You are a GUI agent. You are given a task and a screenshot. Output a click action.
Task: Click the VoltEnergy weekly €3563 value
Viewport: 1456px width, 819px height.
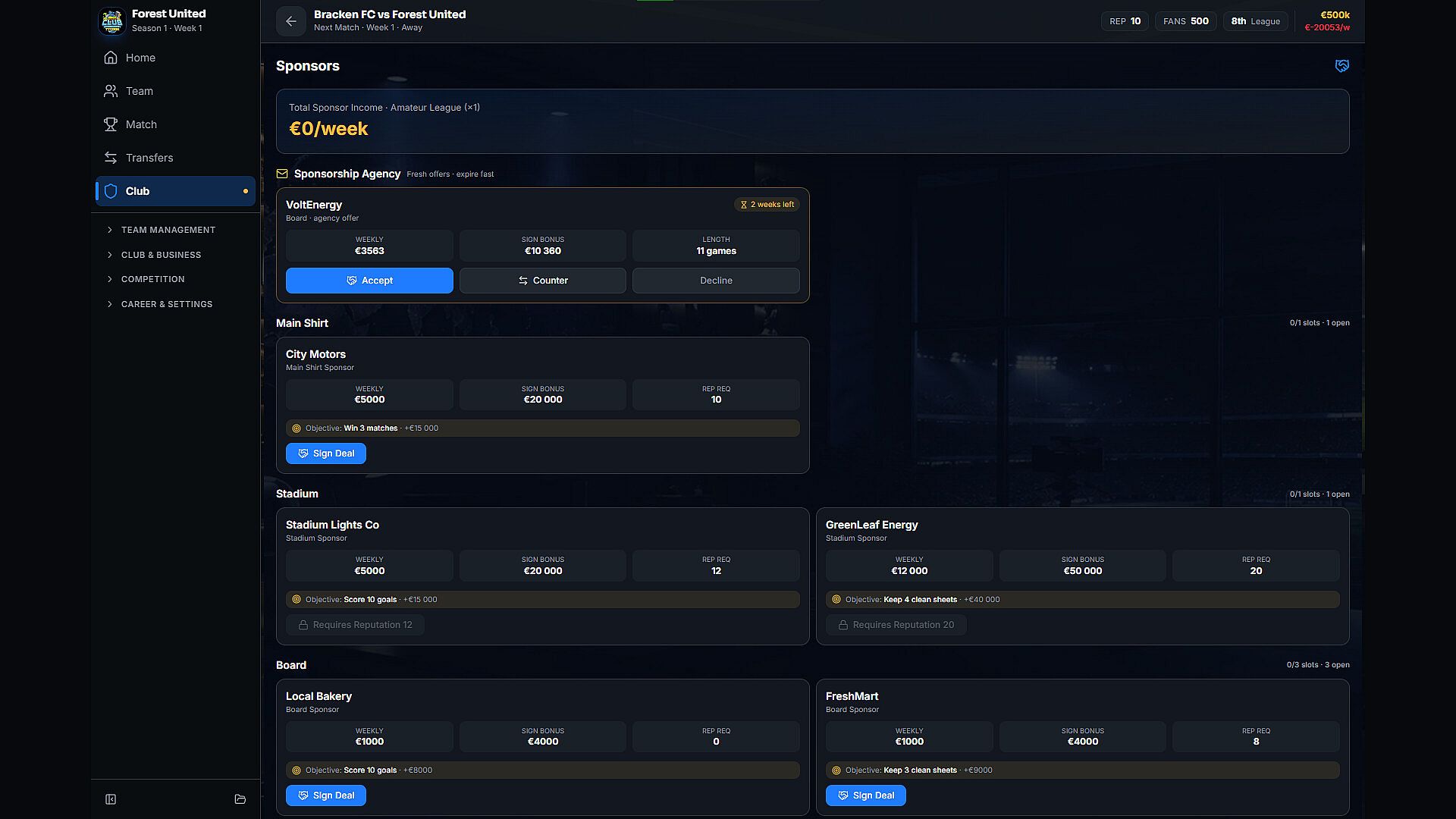tap(369, 251)
